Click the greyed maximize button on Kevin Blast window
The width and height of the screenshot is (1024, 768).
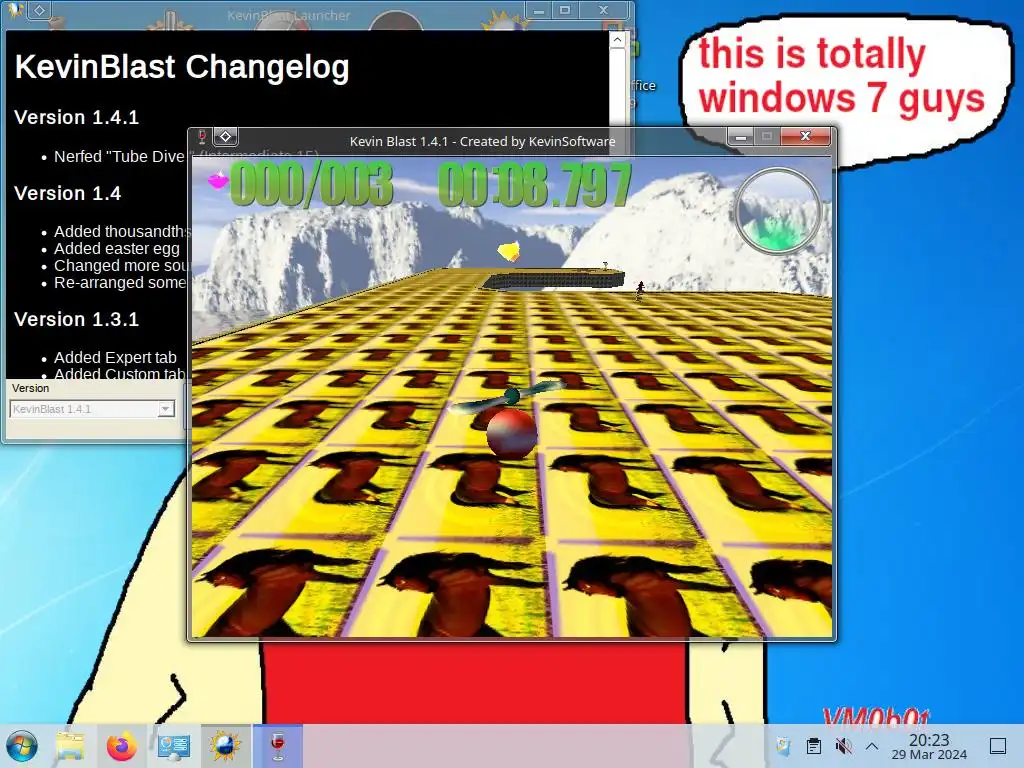point(767,136)
